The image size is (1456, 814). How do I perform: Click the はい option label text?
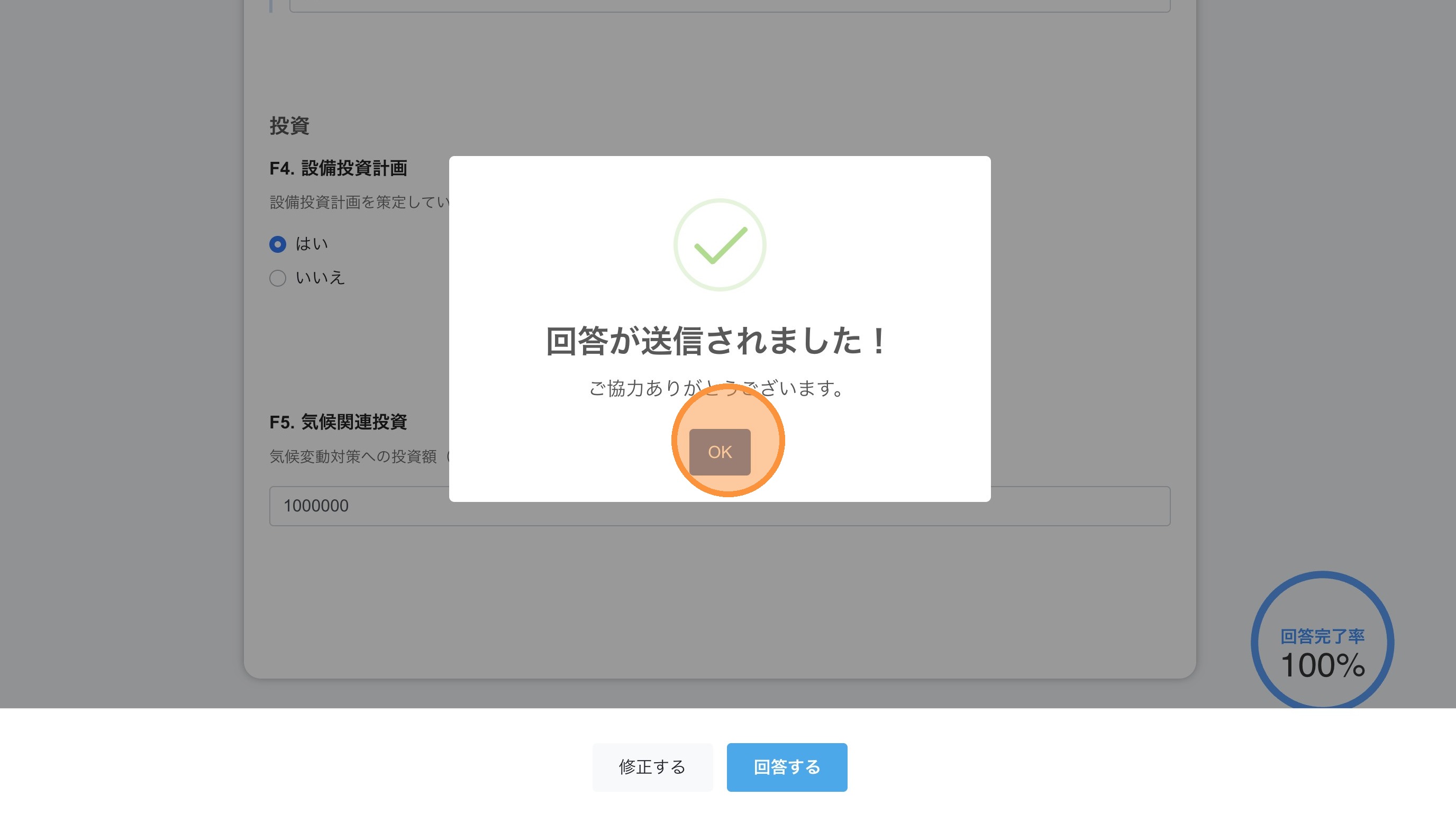(x=312, y=244)
